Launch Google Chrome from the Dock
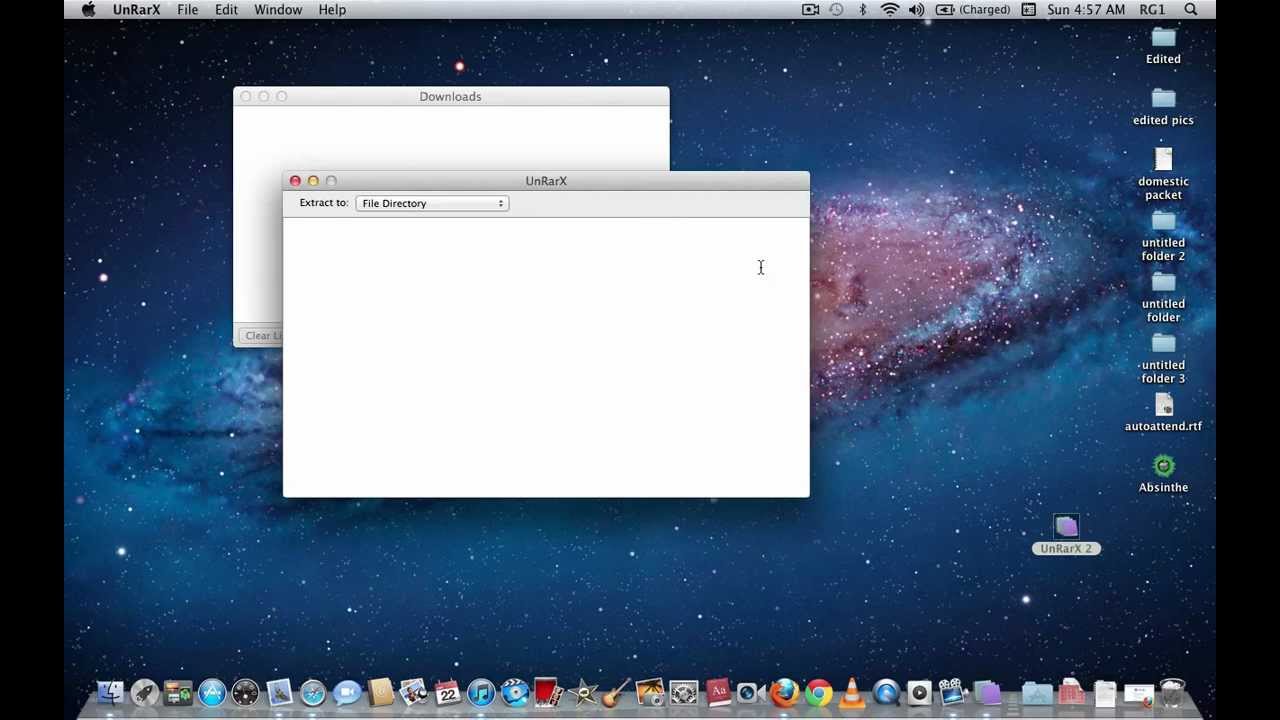 [x=819, y=692]
